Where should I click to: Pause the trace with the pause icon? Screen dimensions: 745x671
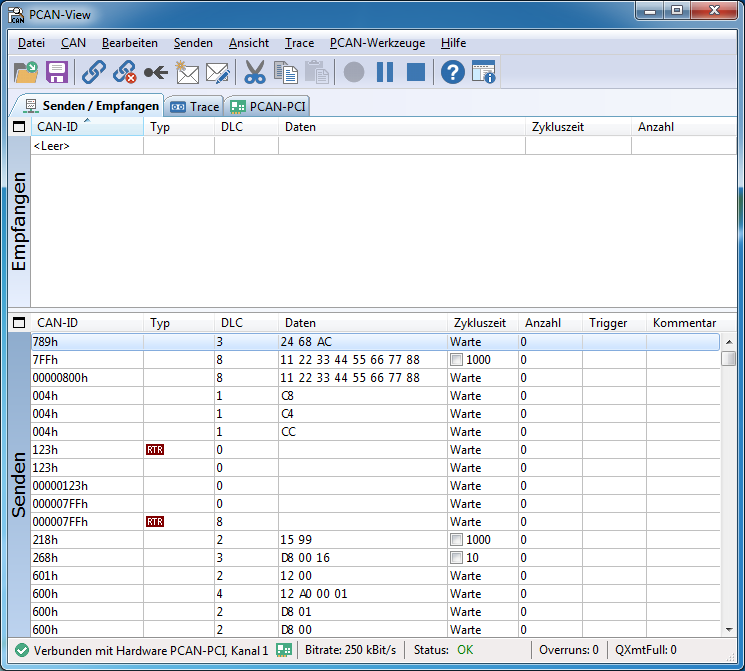pos(385,72)
